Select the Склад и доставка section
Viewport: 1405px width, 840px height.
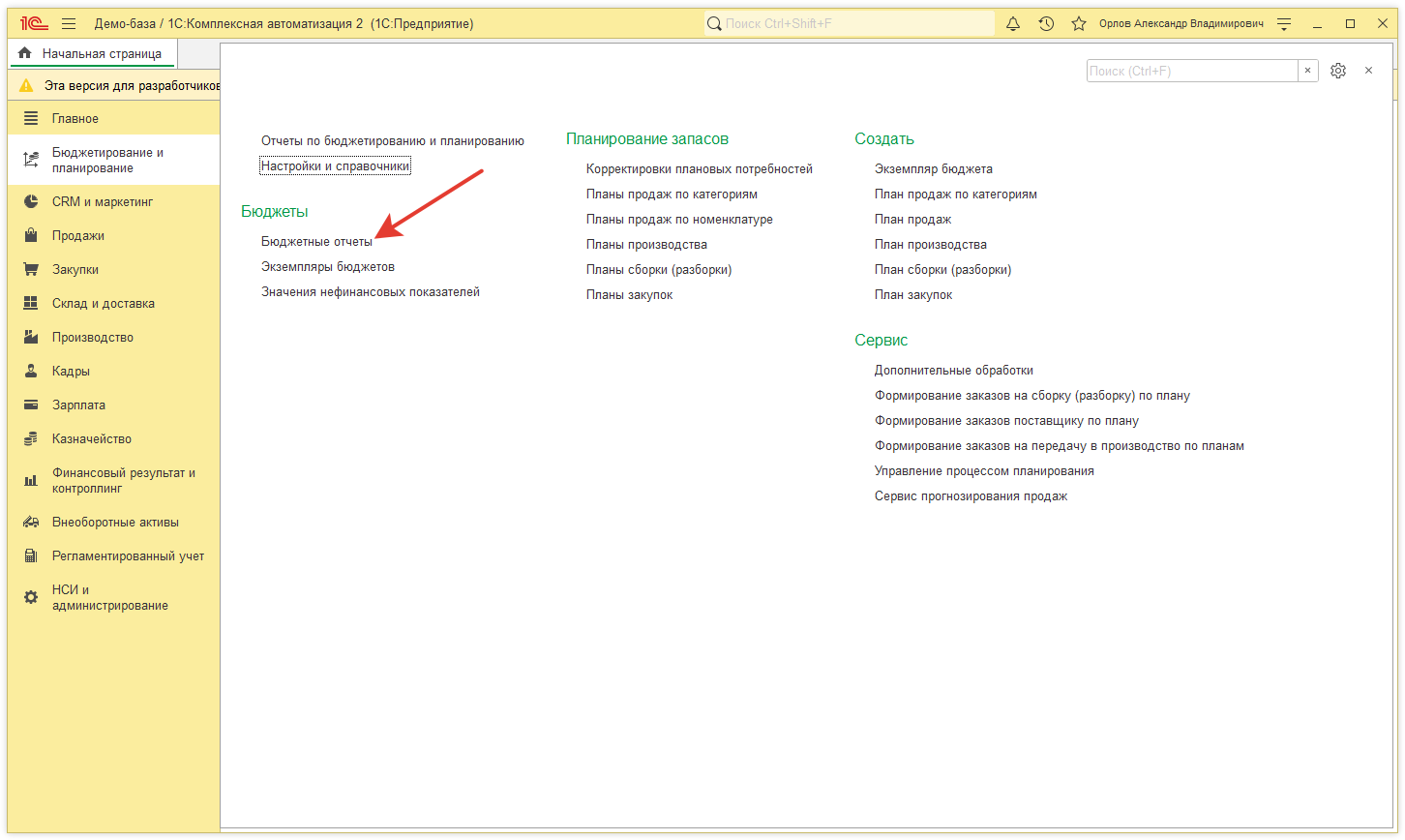(x=104, y=304)
